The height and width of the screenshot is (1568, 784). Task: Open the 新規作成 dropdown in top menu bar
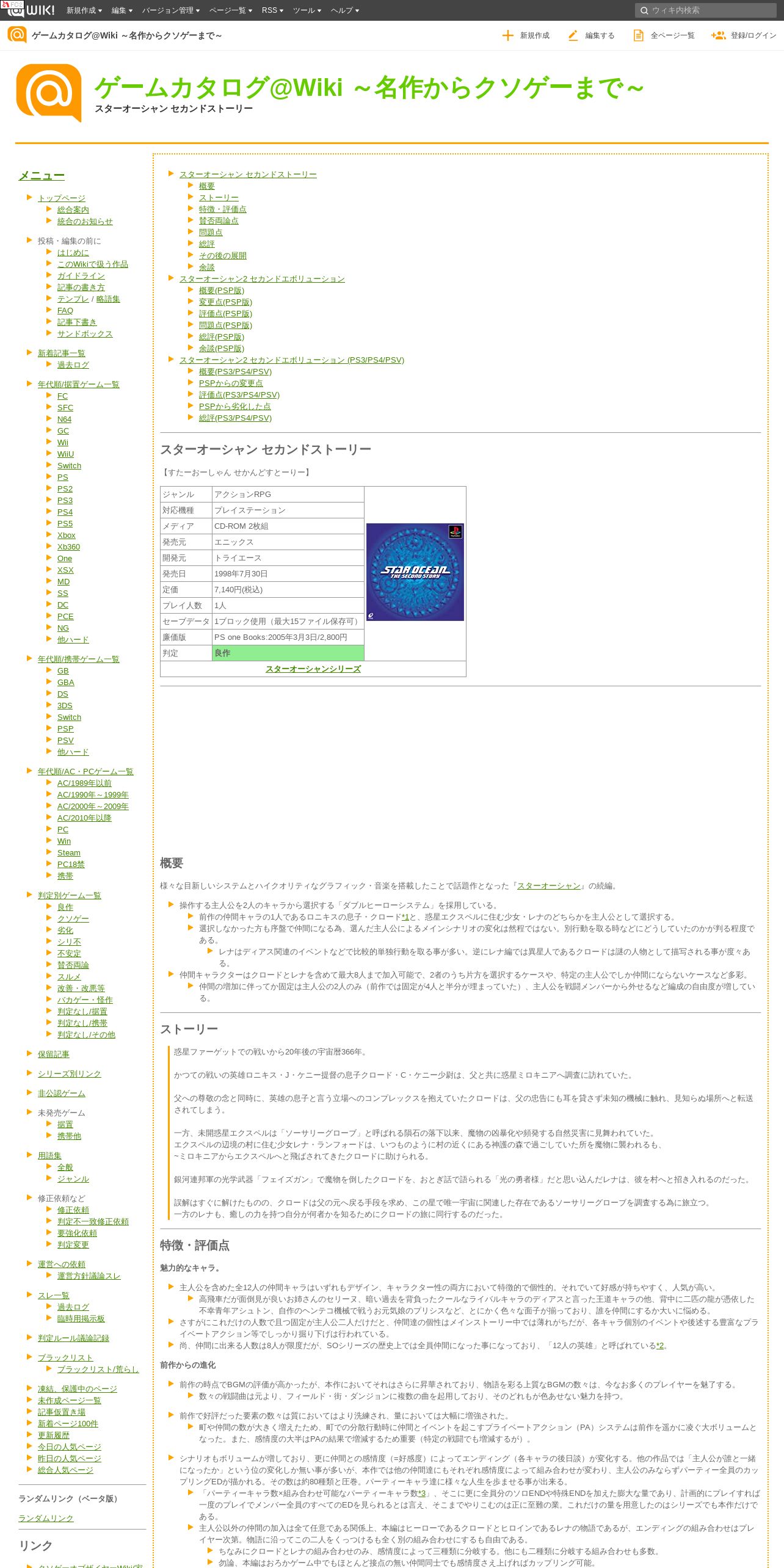[x=84, y=10]
